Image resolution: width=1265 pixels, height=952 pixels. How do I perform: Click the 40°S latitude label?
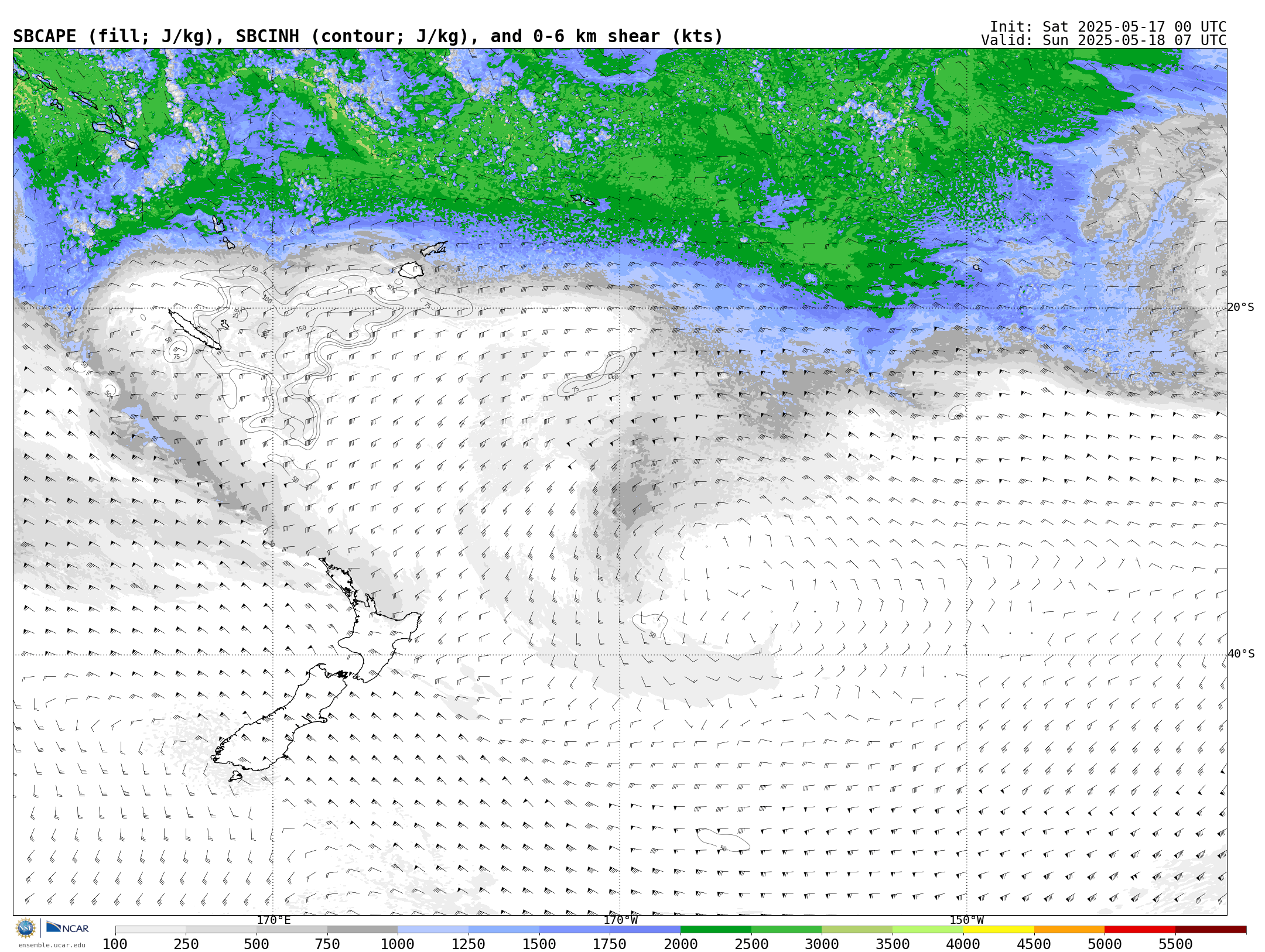coord(1241,654)
